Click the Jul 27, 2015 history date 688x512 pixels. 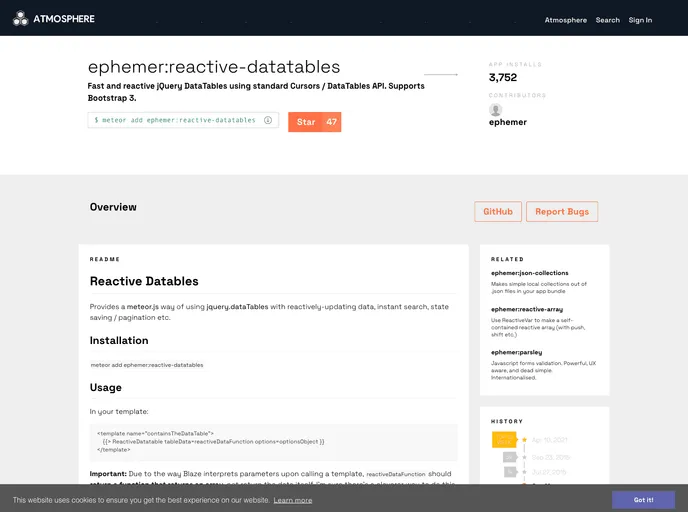pos(549,472)
